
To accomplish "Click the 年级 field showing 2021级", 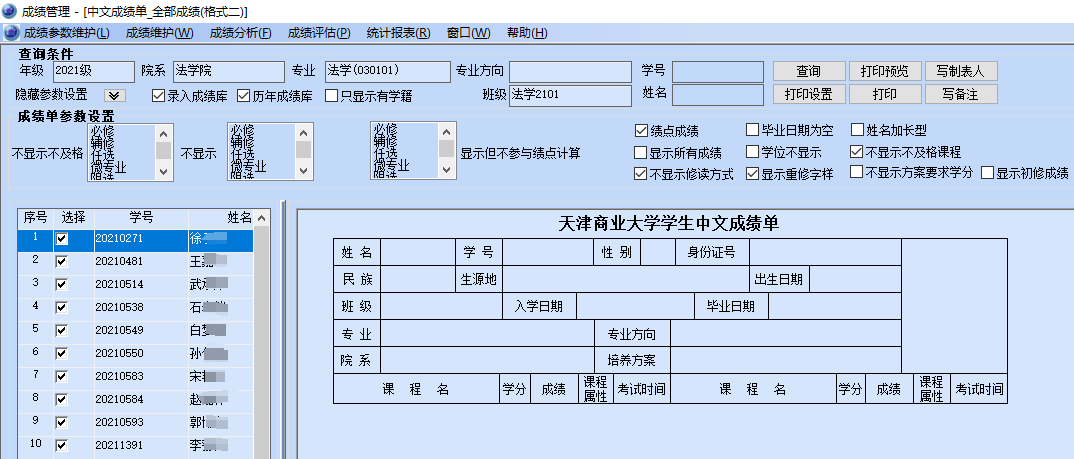I will [x=92, y=71].
